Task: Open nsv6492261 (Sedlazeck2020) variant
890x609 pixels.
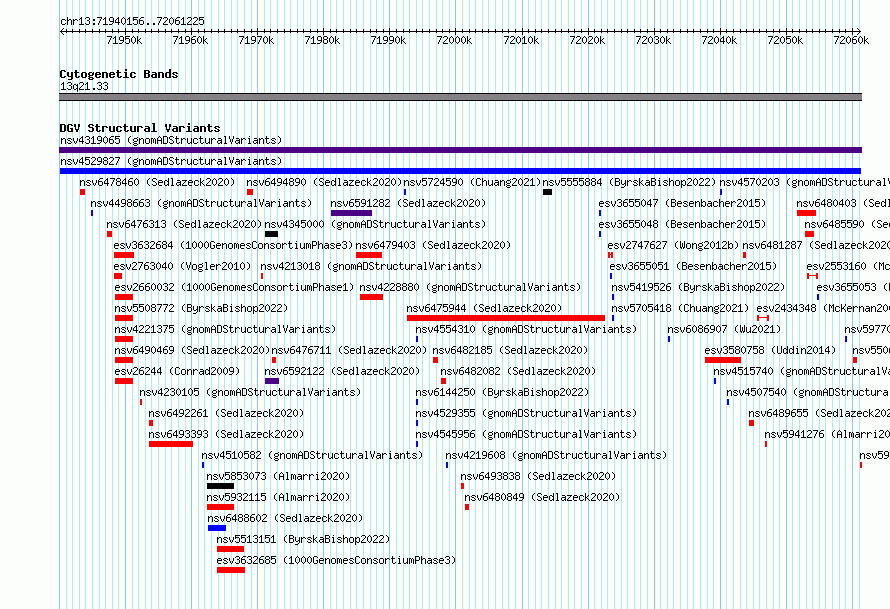Action: click(x=226, y=413)
